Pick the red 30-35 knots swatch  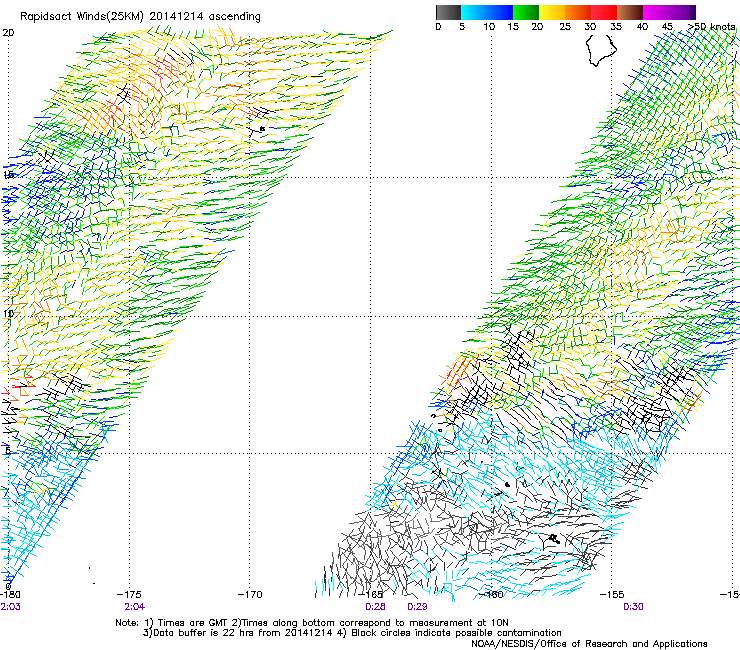point(604,12)
